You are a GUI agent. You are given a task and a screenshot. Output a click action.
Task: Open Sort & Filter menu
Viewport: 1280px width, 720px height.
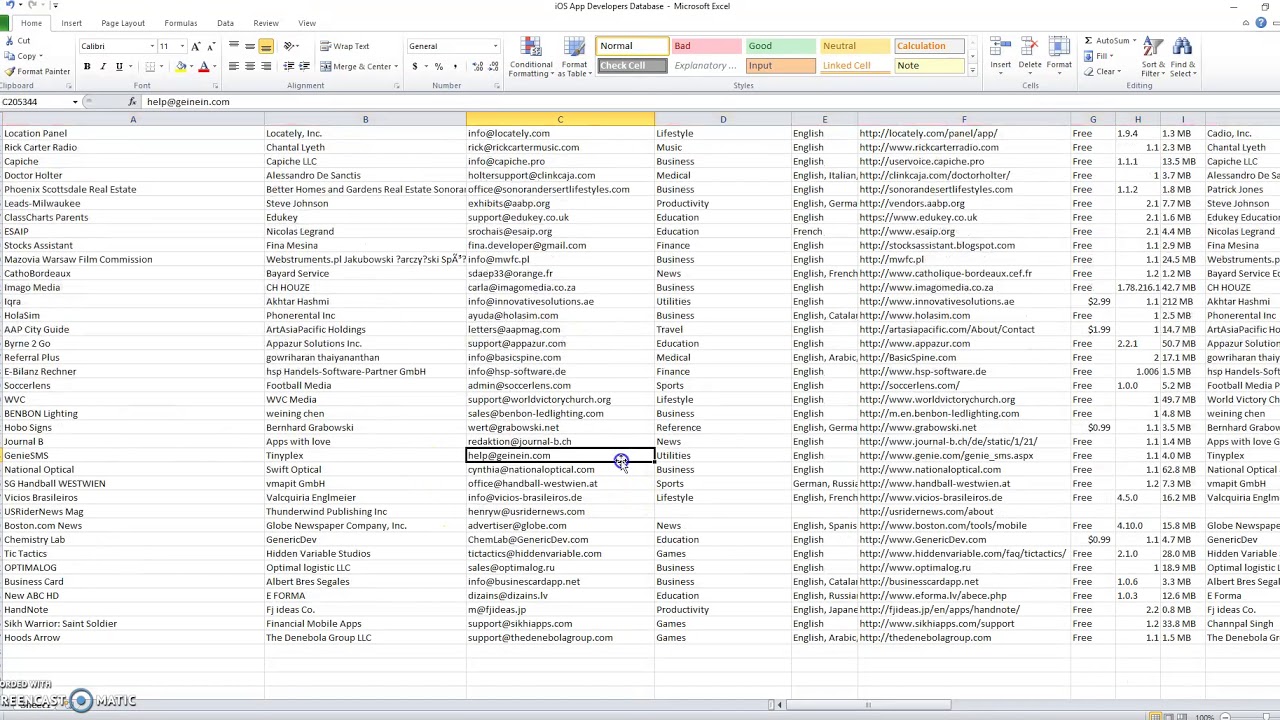pyautogui.click(x=1153, y=58)
